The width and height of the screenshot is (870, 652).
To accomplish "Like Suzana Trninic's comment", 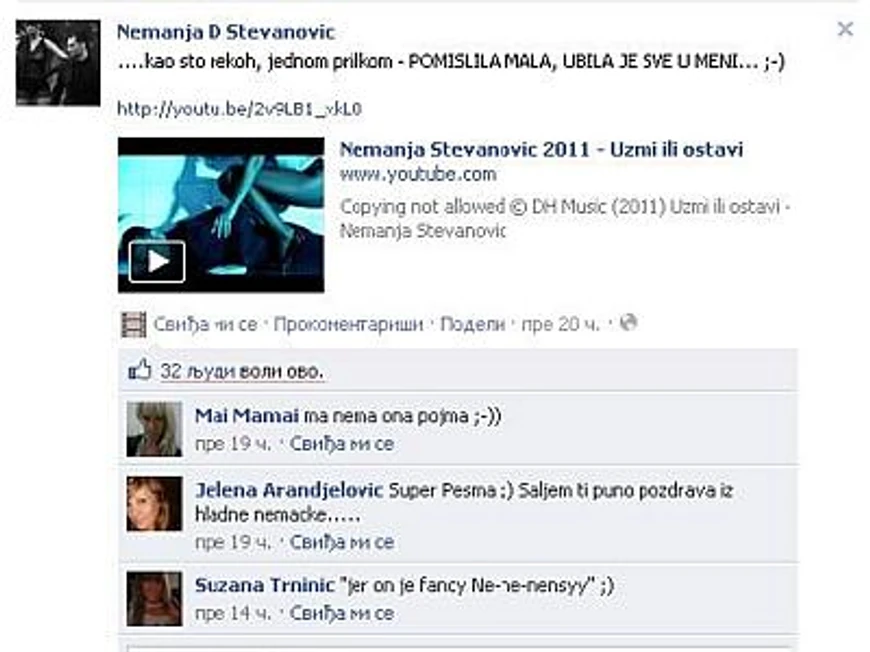I will coord(342,613).
